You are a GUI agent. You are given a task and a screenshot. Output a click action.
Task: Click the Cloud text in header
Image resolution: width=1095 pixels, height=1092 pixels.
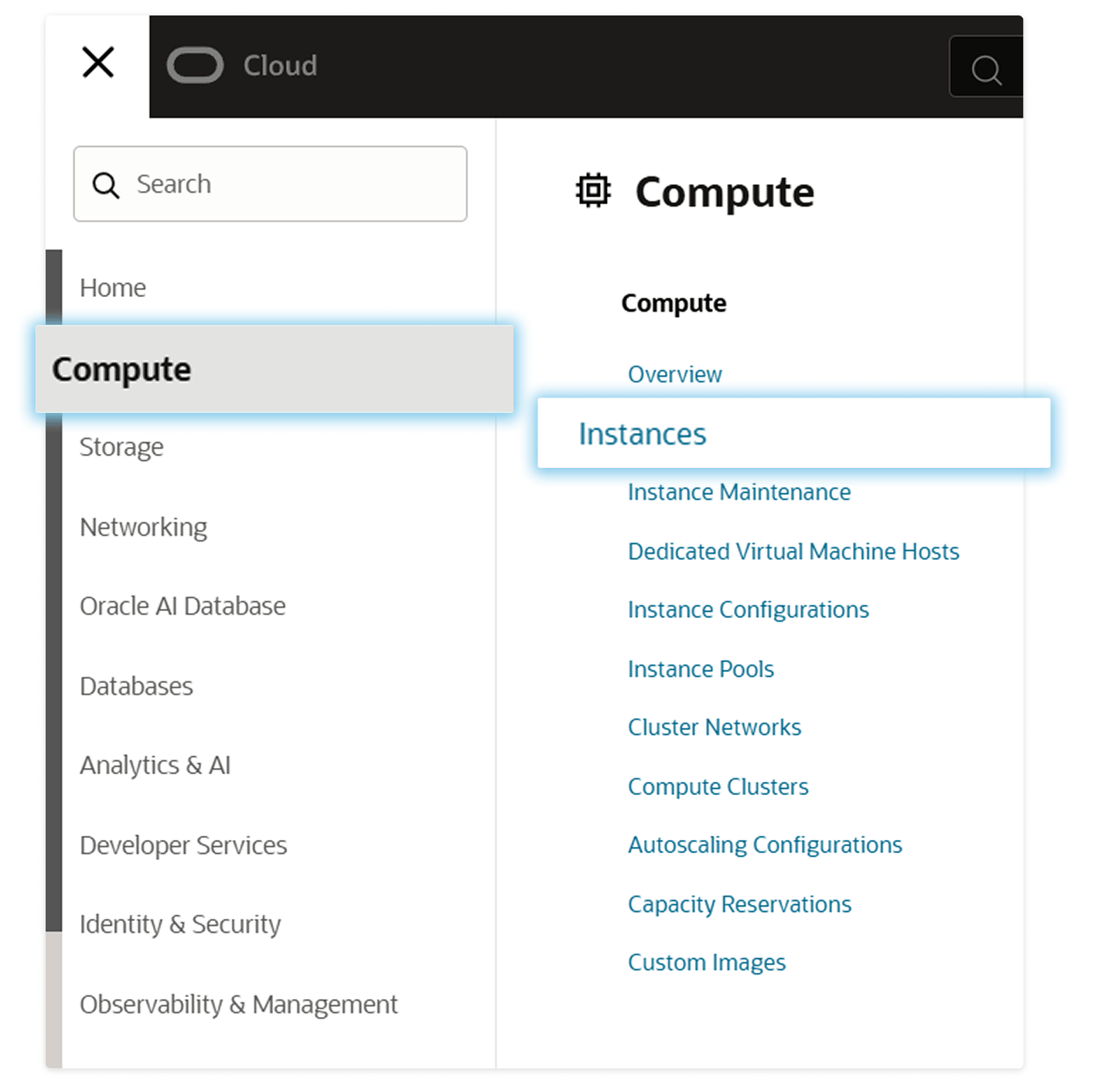280,66
